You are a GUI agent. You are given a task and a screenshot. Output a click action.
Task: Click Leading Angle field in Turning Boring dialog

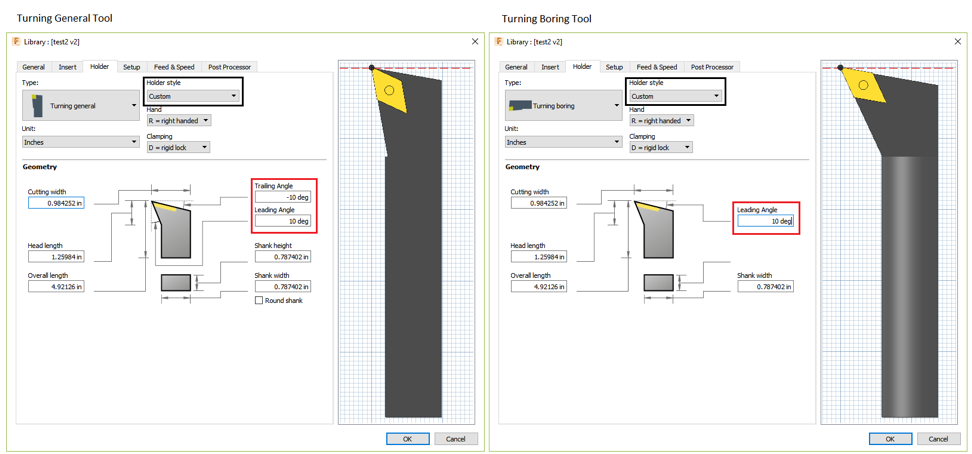point(766,221)
